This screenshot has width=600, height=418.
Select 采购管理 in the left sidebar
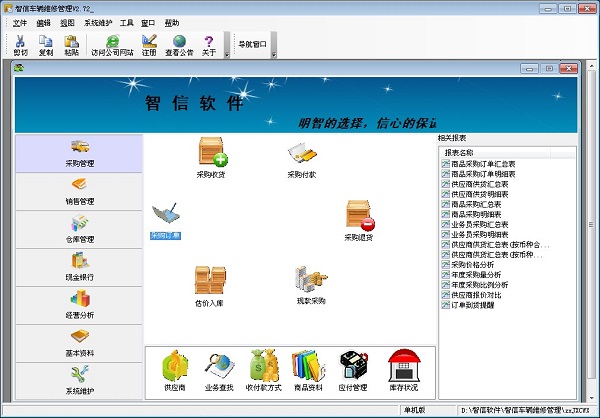(79, 153)
